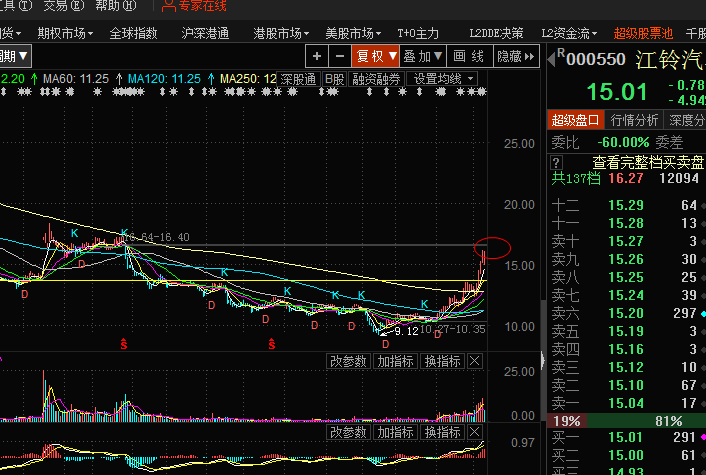The width and height of the screenshot is (706, 475).
Task: Open the 复权 adjustment dropdown
Action: pos(376,56)
